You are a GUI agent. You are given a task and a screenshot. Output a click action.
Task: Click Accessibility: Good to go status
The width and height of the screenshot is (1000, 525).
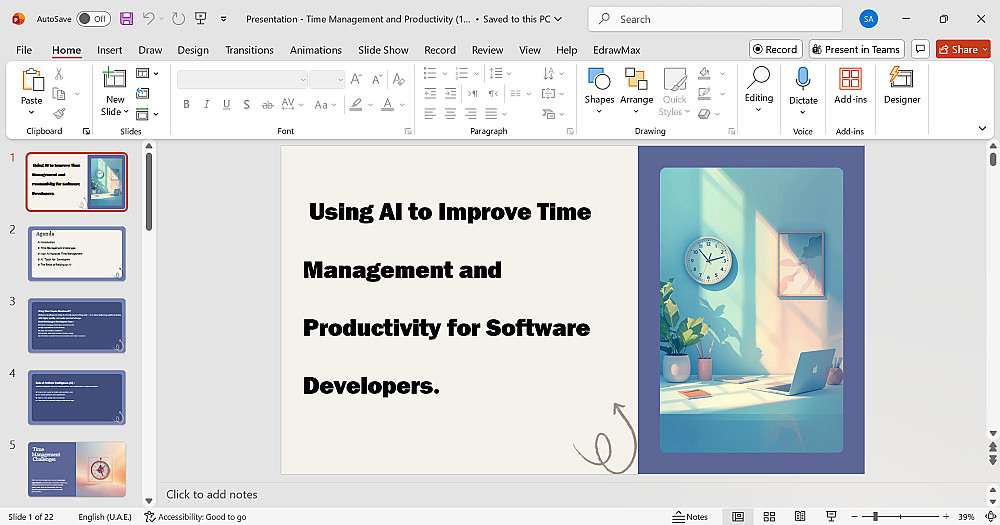195,517
